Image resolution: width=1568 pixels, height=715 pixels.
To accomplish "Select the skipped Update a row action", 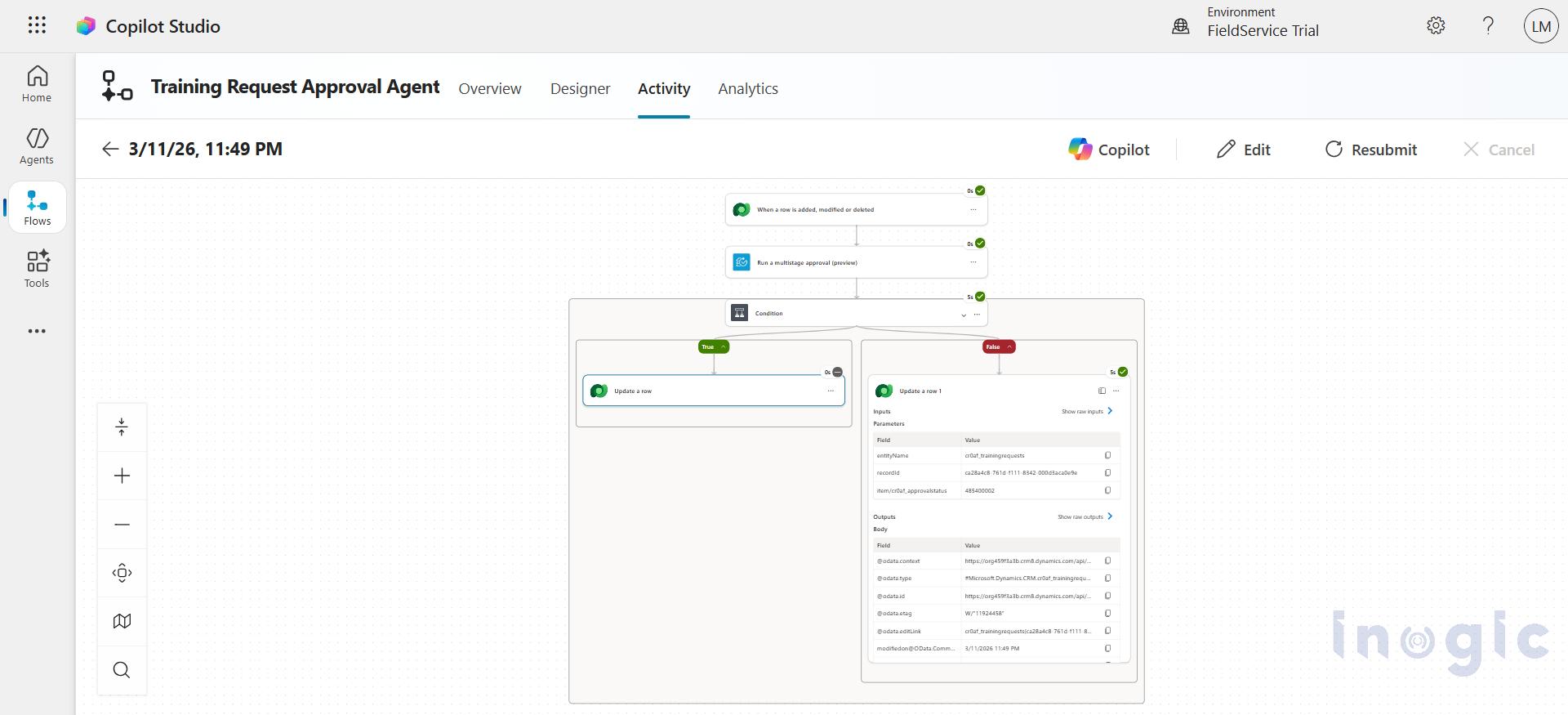I will point(714,391).
